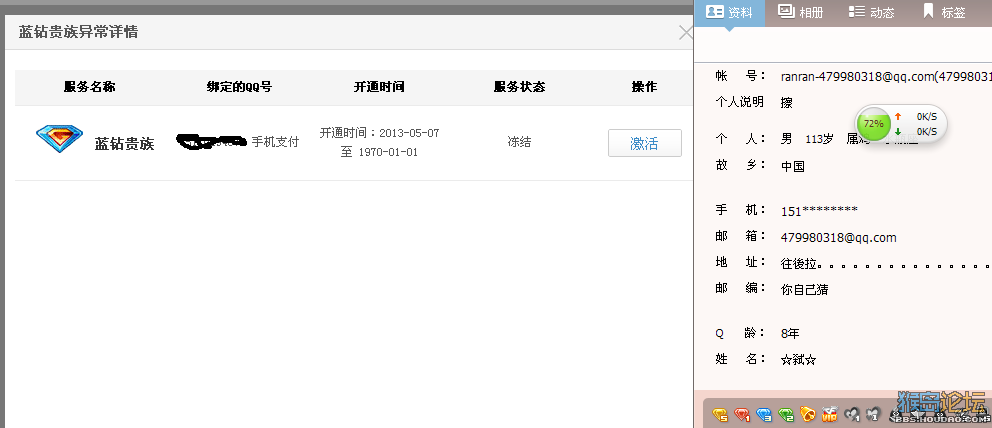992x428 pixels.
Task: Click the 开通时间：2013-05-07 date
Action: (x=379, y=133)
